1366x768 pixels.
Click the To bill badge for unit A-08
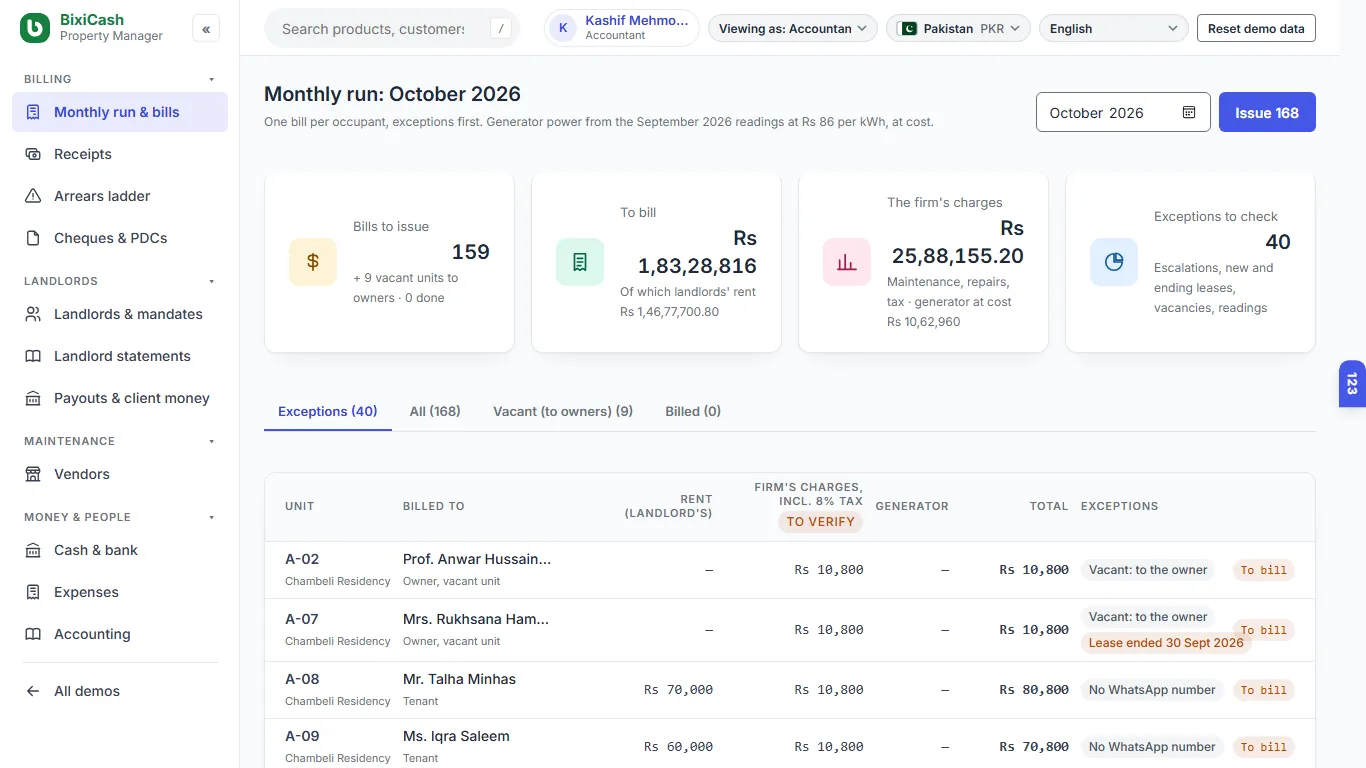pyautogui.click(x=1264, y=690)
